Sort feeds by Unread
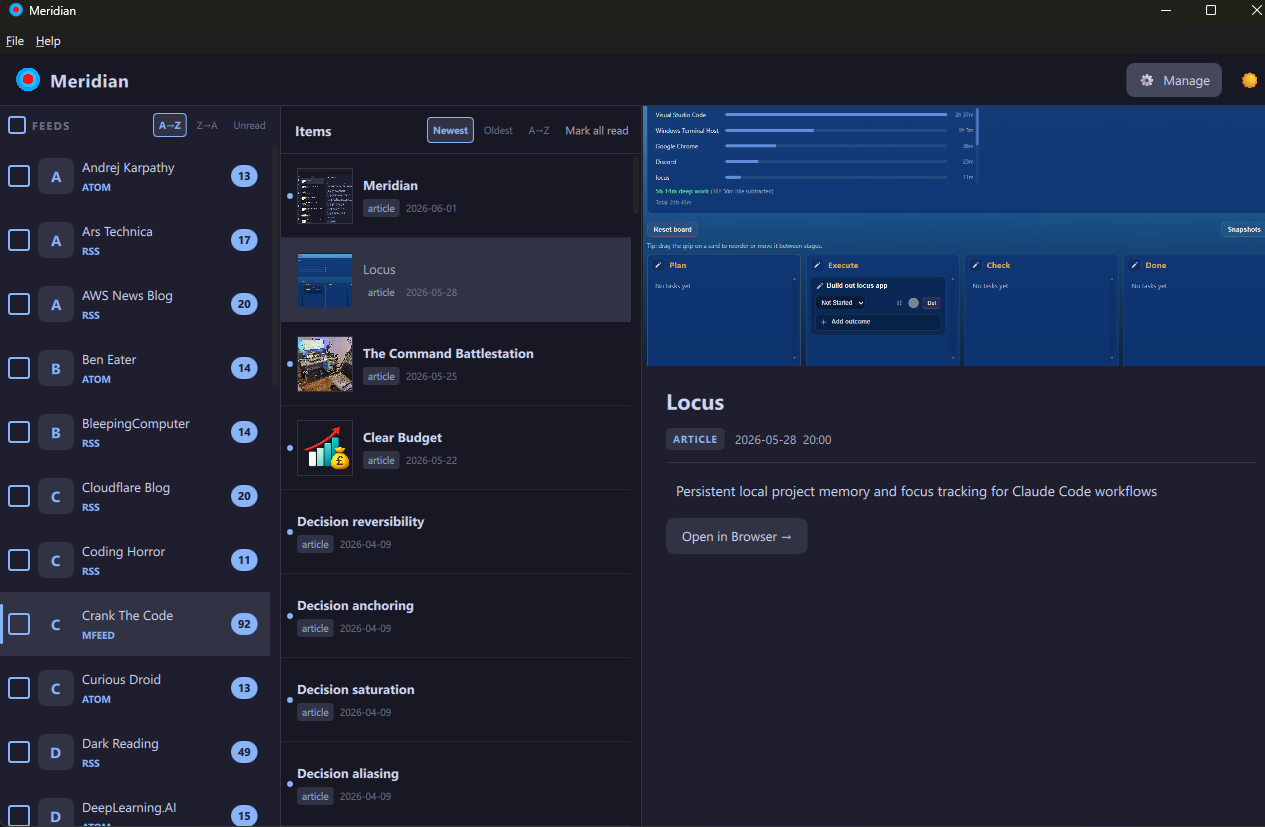Viewport: 1265px width, 827px height. point(249,125)
